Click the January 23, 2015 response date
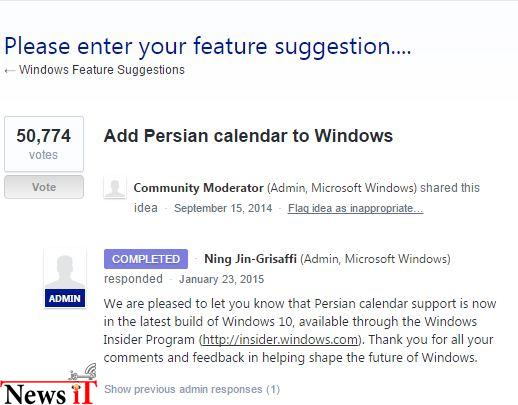518x405 pixels. tap(221, 279)
